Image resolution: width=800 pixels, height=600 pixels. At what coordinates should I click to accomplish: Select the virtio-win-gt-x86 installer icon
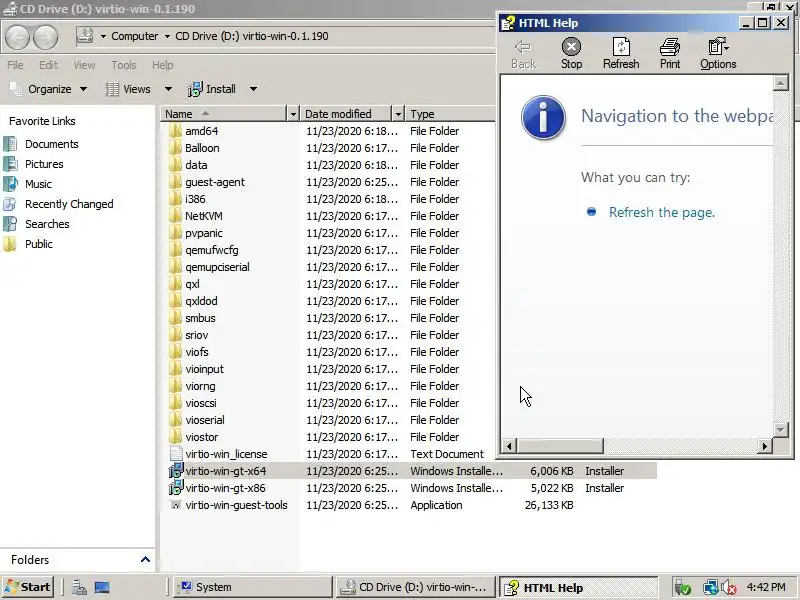(x=176, y=488)
